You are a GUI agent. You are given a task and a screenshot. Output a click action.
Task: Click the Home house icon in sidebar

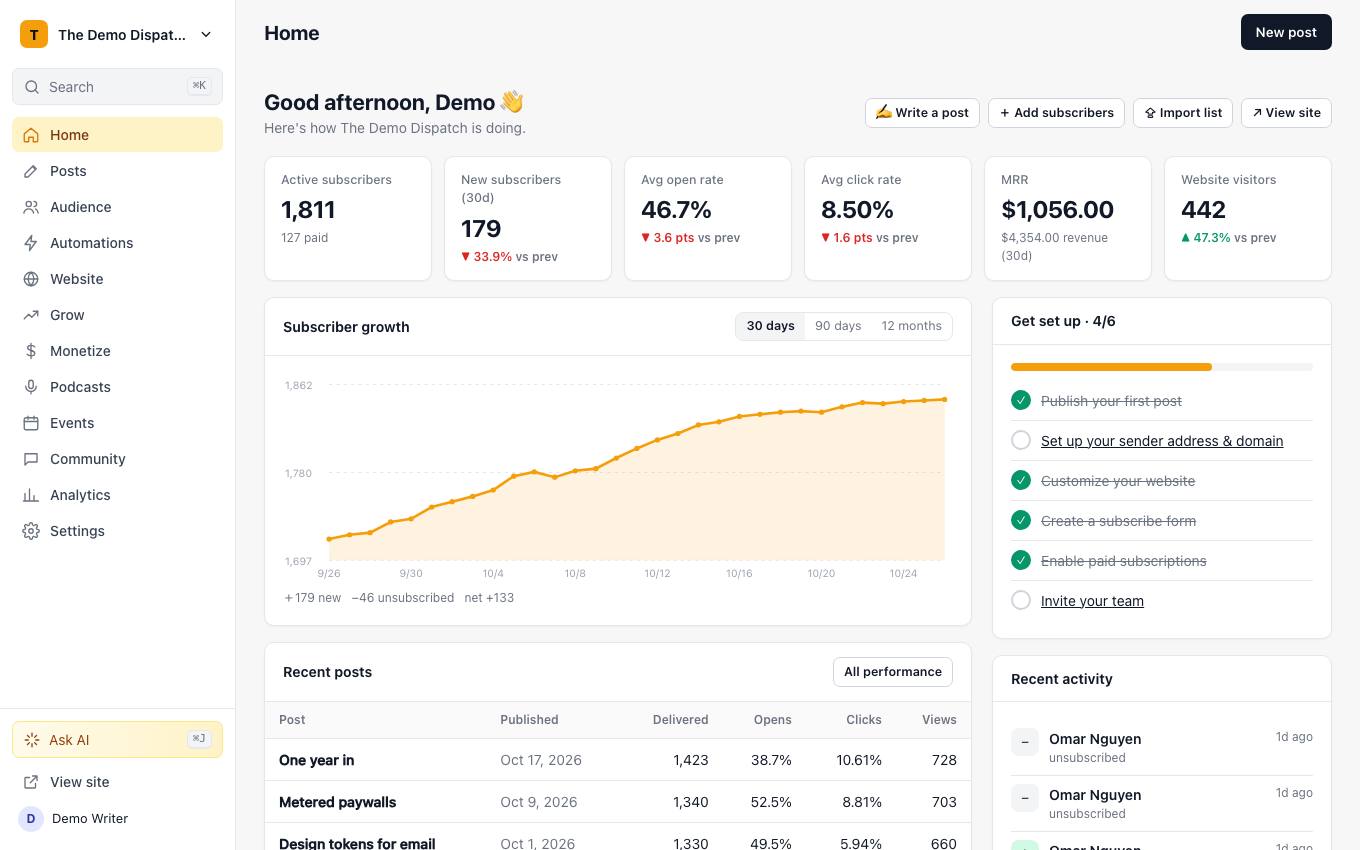(x=31, y=135)
